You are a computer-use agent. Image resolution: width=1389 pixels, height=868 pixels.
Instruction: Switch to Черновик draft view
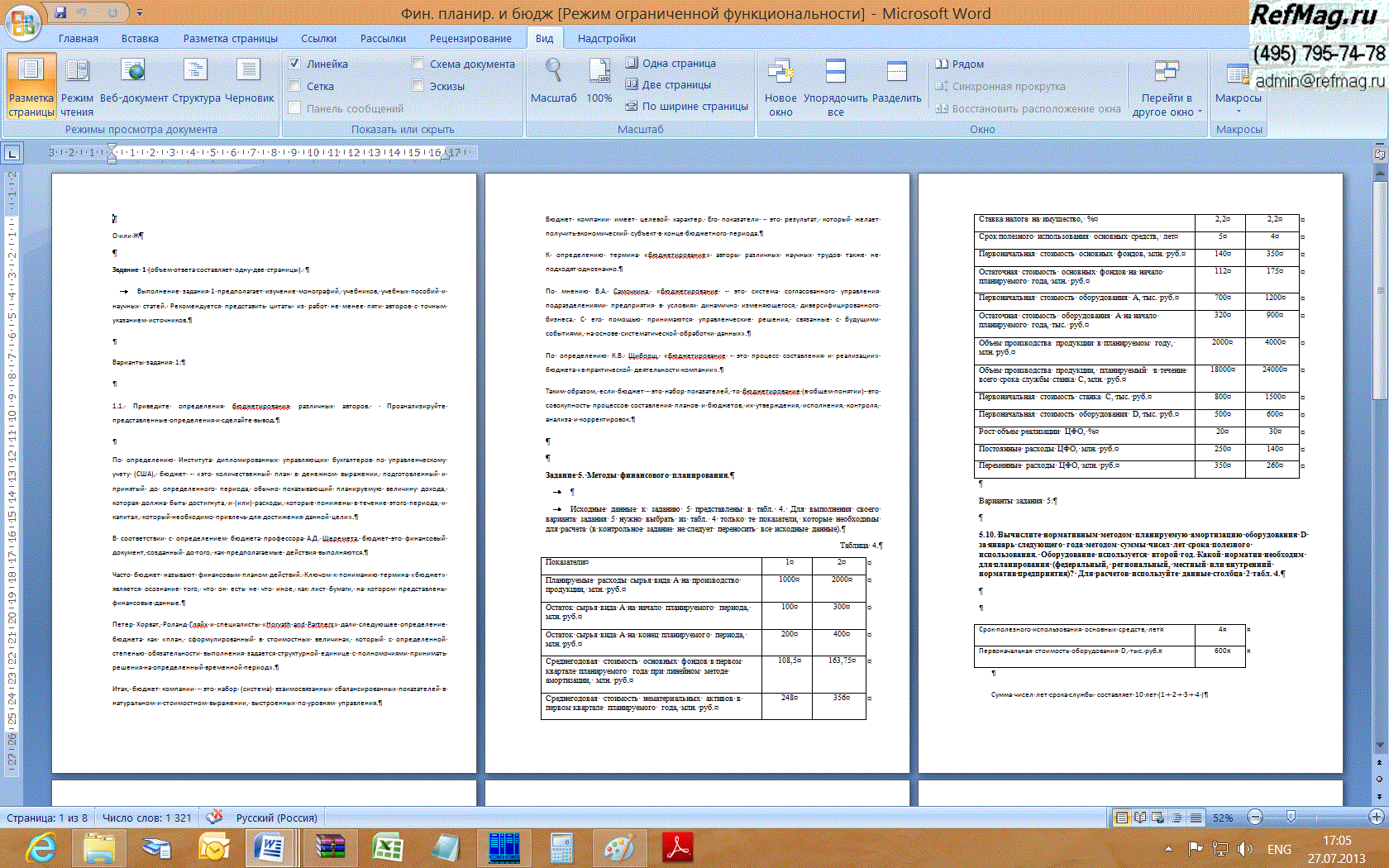pos(249,83)
